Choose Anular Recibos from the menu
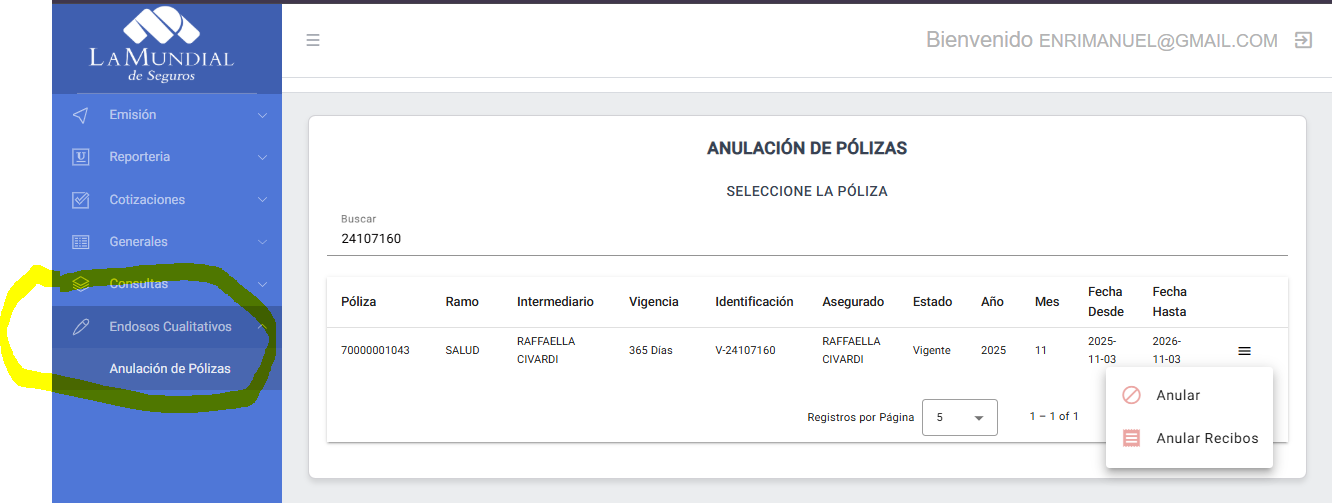The image size is (1332, 503). pyautogui.click(x=1206, y=438)
